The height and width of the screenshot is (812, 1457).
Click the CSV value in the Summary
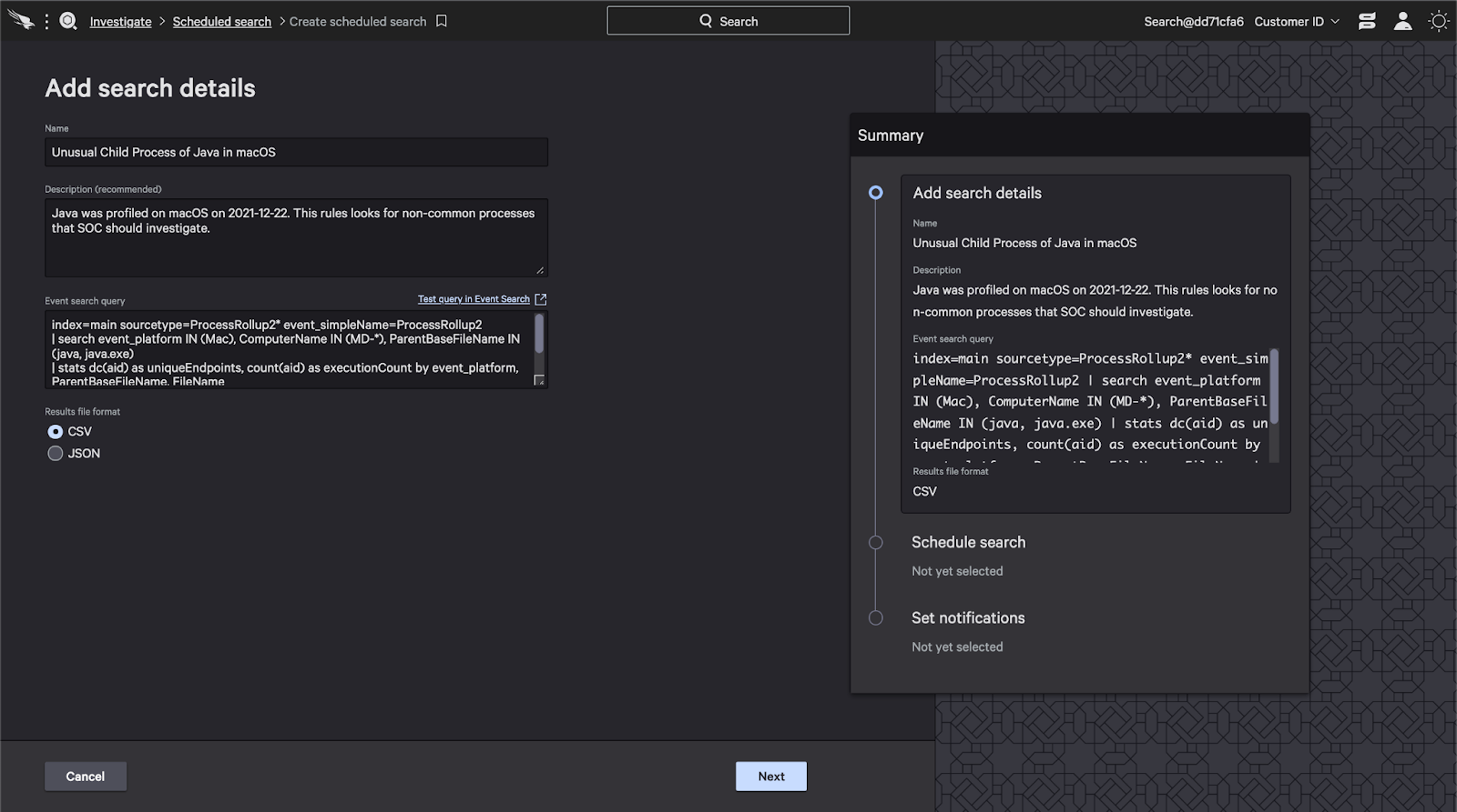925,492
